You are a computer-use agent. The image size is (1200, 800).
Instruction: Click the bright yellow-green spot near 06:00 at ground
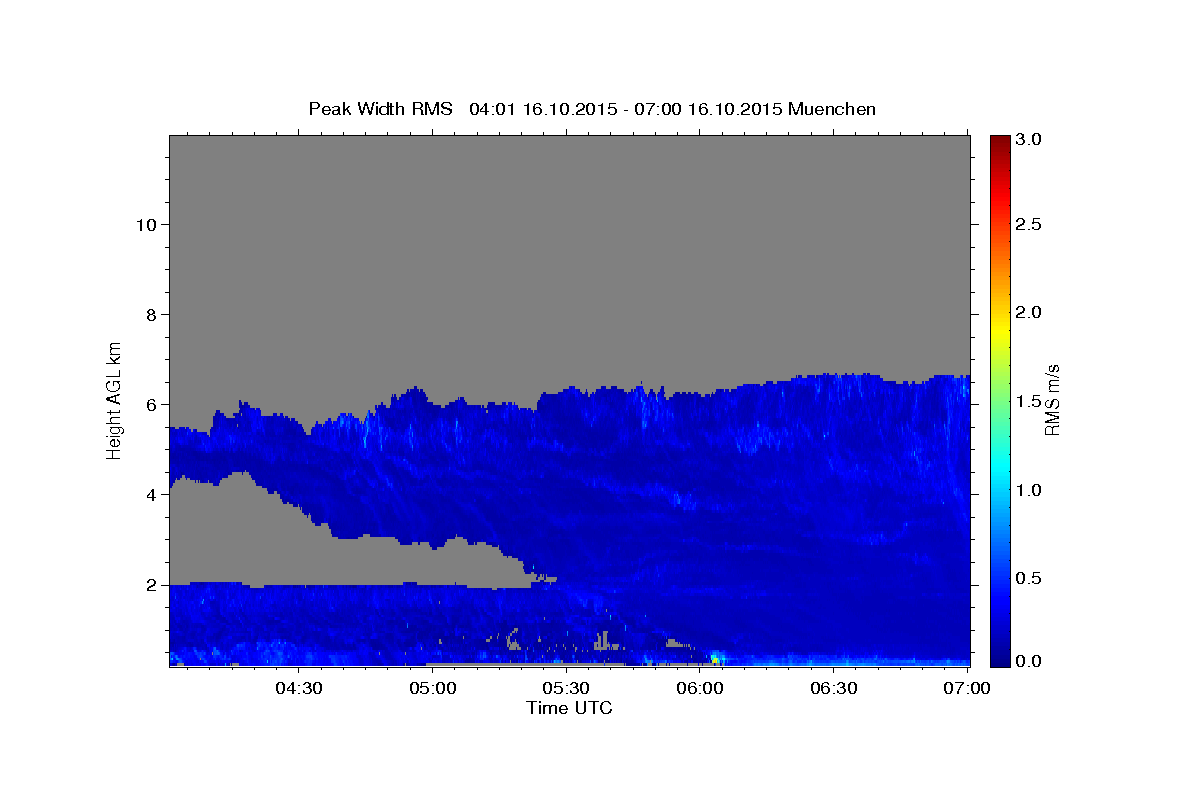tap(715, 659)
